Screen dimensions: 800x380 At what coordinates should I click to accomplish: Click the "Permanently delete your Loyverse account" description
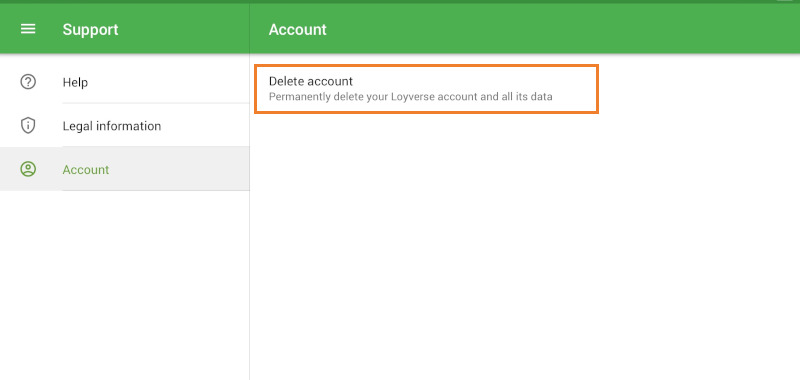410,96
